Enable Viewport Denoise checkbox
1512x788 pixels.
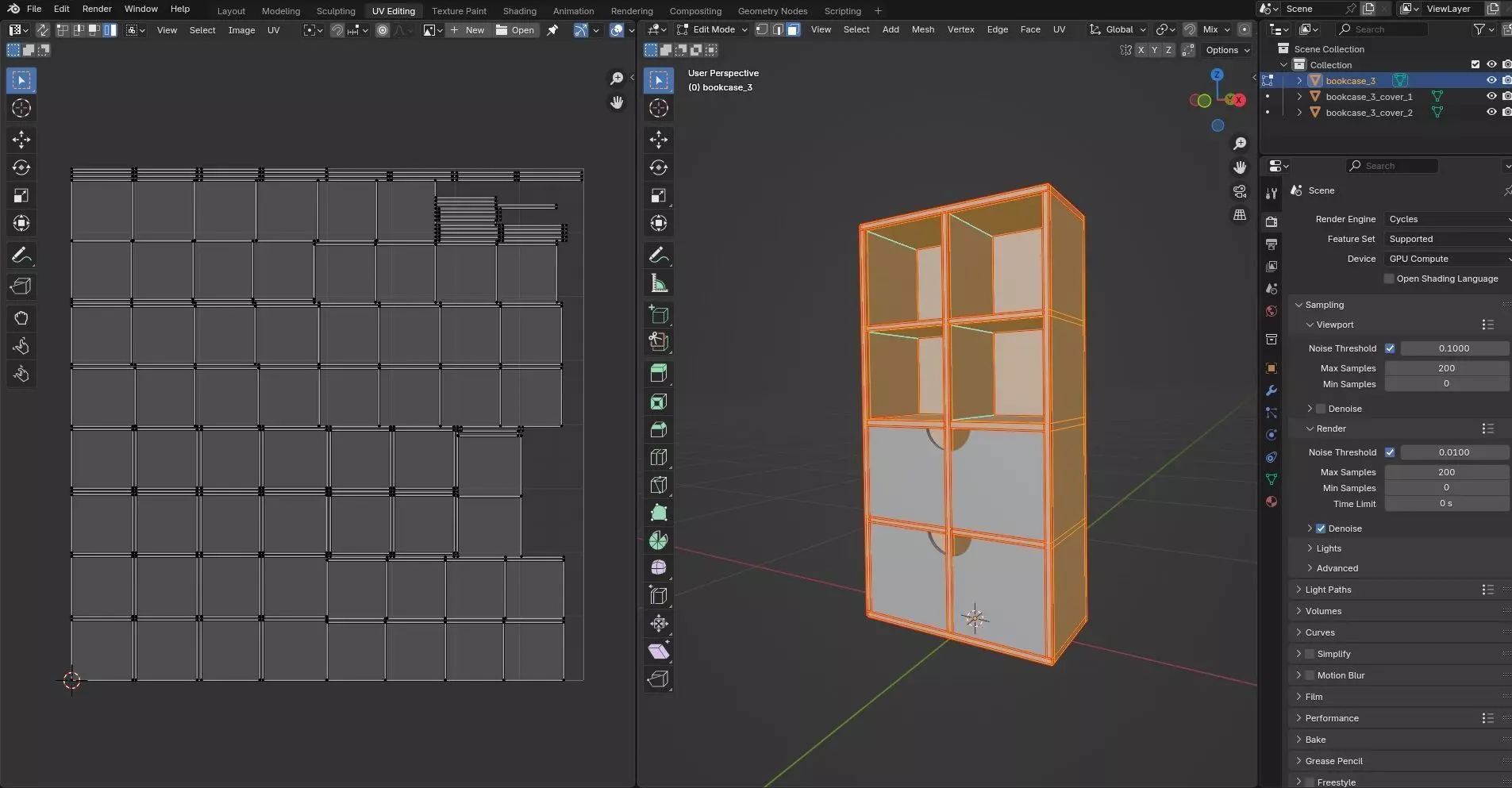pos(1321,409)
